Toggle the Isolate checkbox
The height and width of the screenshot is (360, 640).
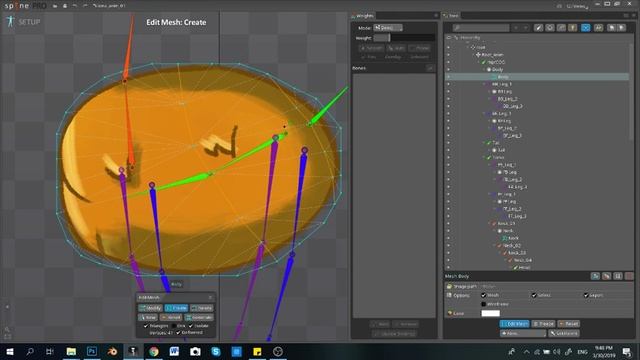coord(191,326)
